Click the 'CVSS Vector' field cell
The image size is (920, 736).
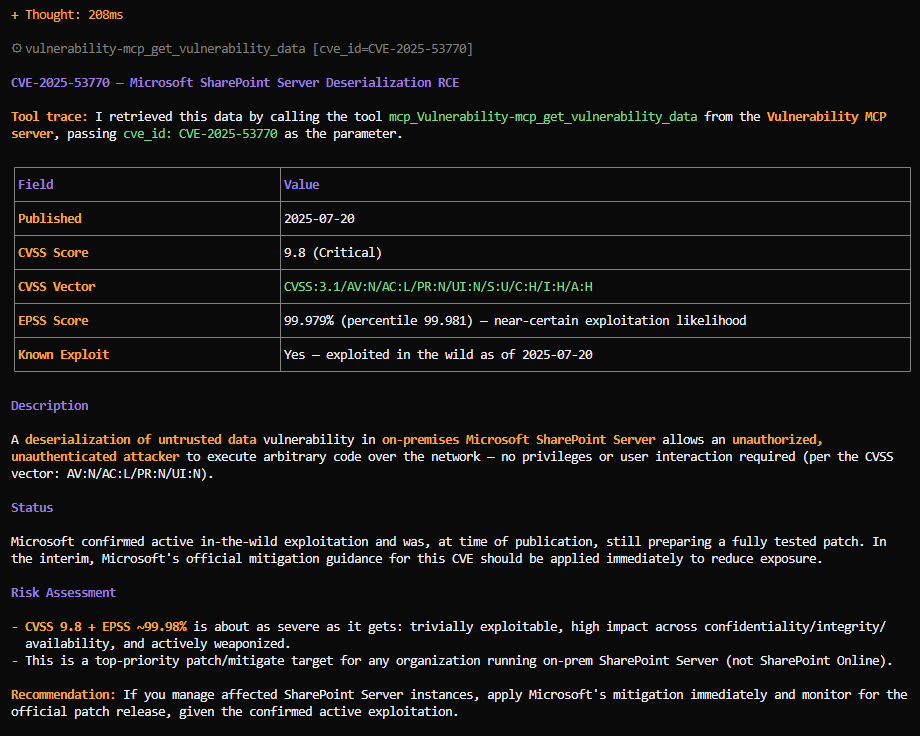[147, 287]
